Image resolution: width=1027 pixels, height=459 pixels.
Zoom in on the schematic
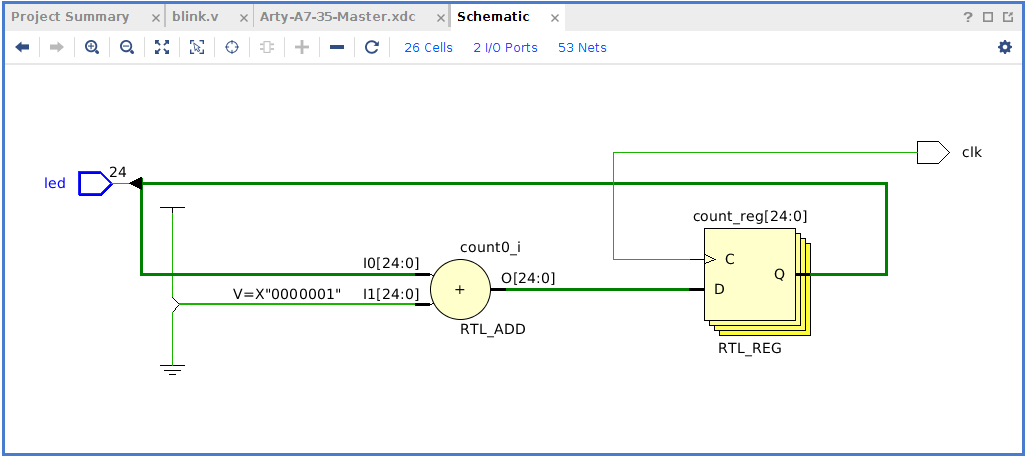pos(92,47)
